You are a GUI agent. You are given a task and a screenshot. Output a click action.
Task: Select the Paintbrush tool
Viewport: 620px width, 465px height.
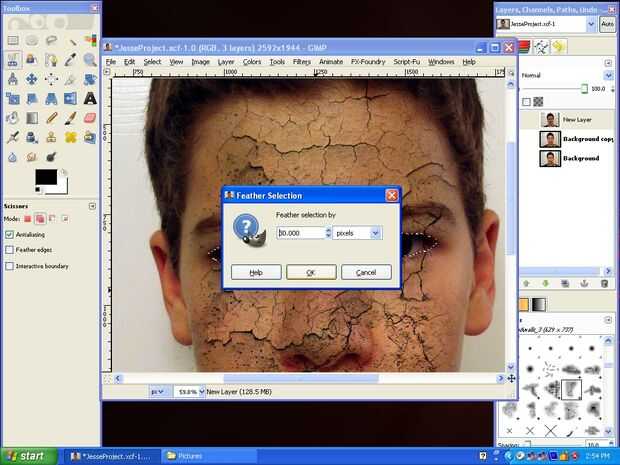point(71,118)
